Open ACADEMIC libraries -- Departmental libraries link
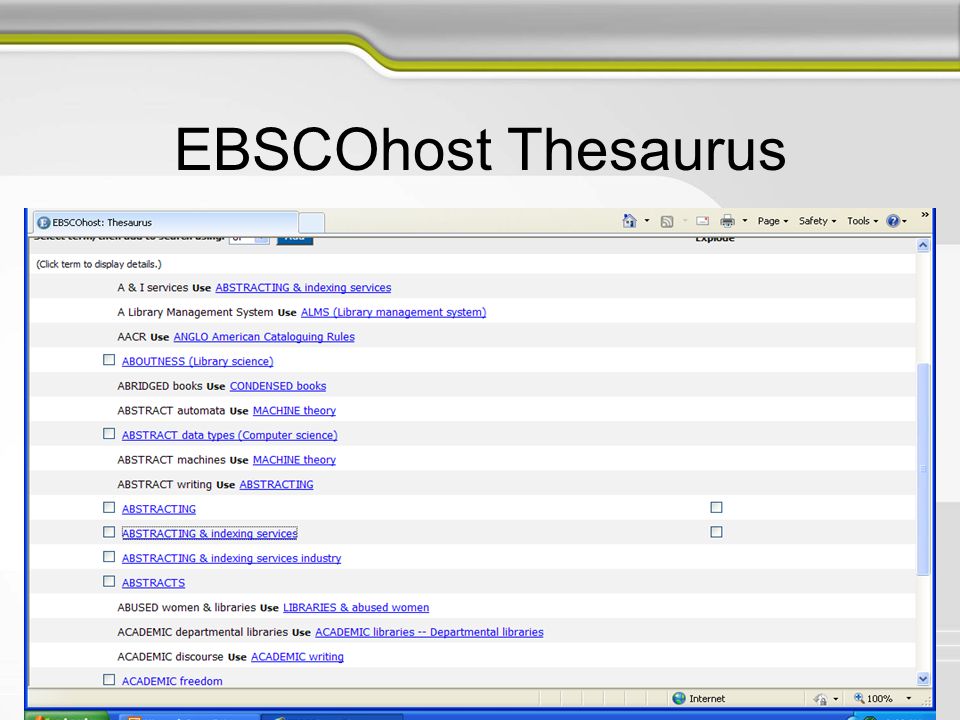 pyautogui.click(x=429, y=632)
